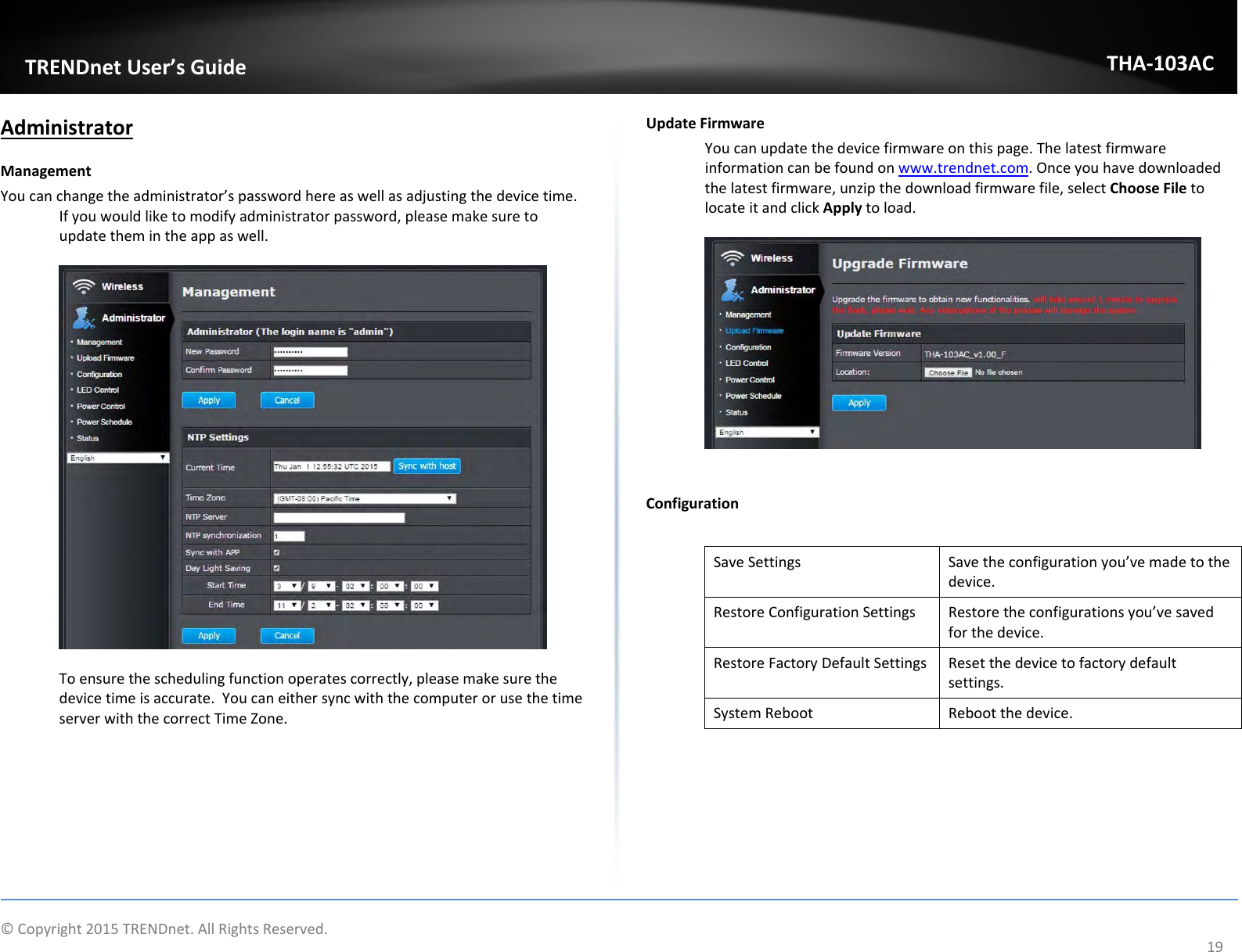Viewport: 1242px width, 952px height.
Task: Click the Restore Configuration Settings table cell
Action: [822, 623]
